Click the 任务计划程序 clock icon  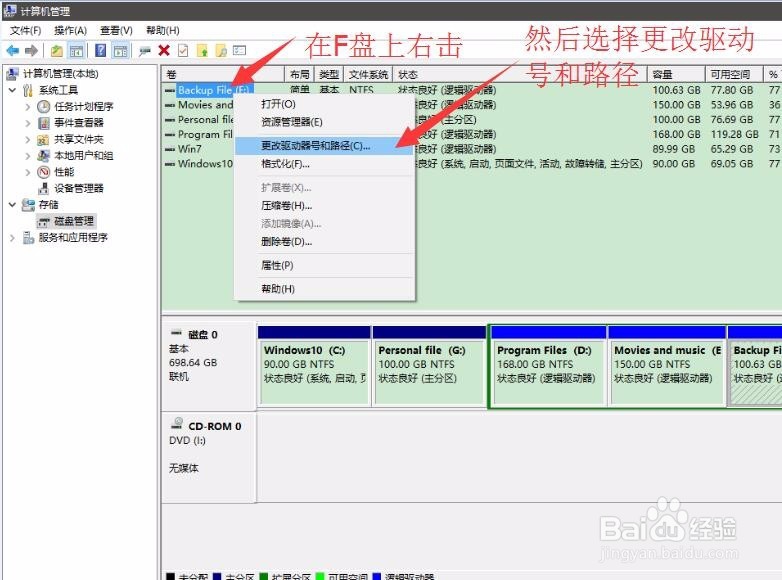click(44, 106)
